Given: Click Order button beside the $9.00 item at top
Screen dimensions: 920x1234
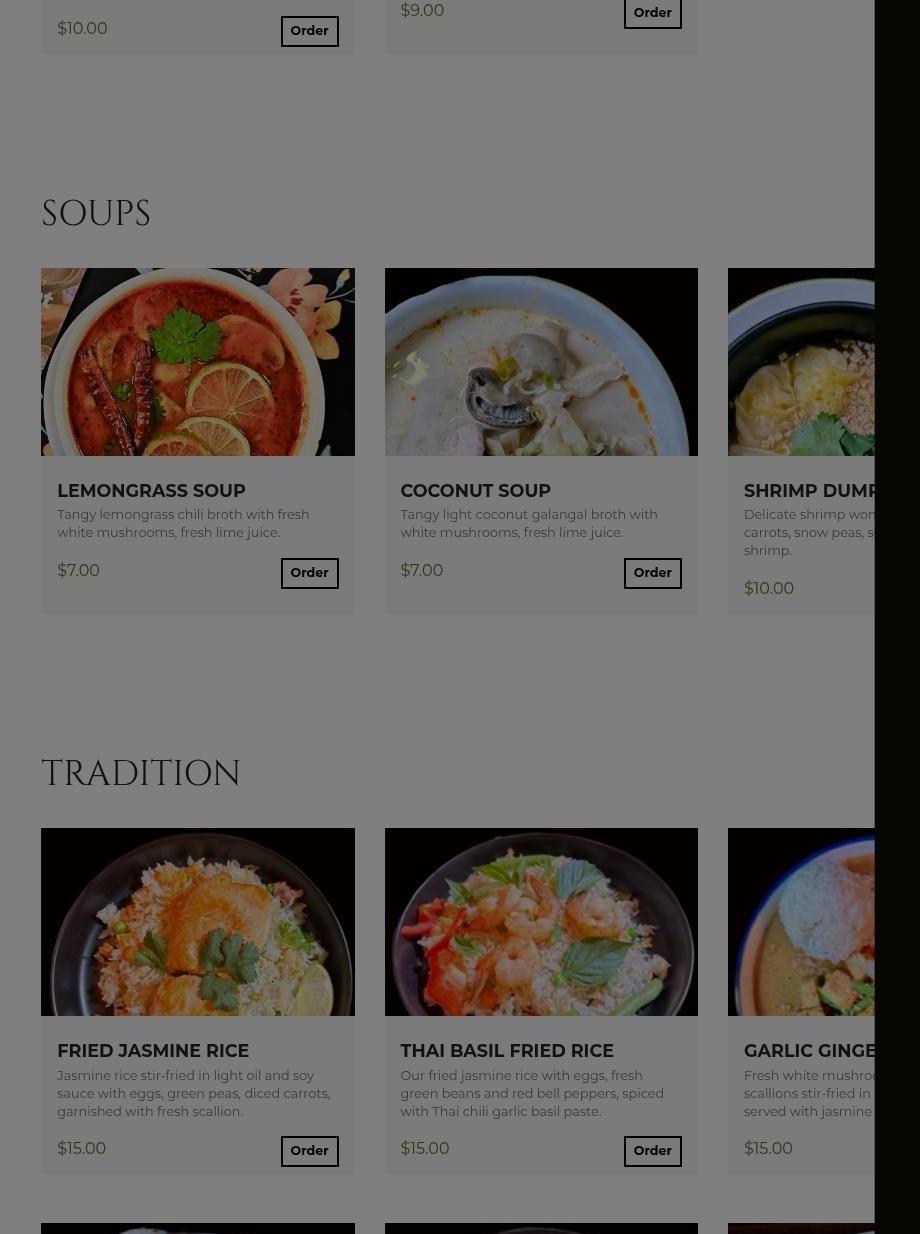Looking at the screenshot, I should tap(652, 13).
